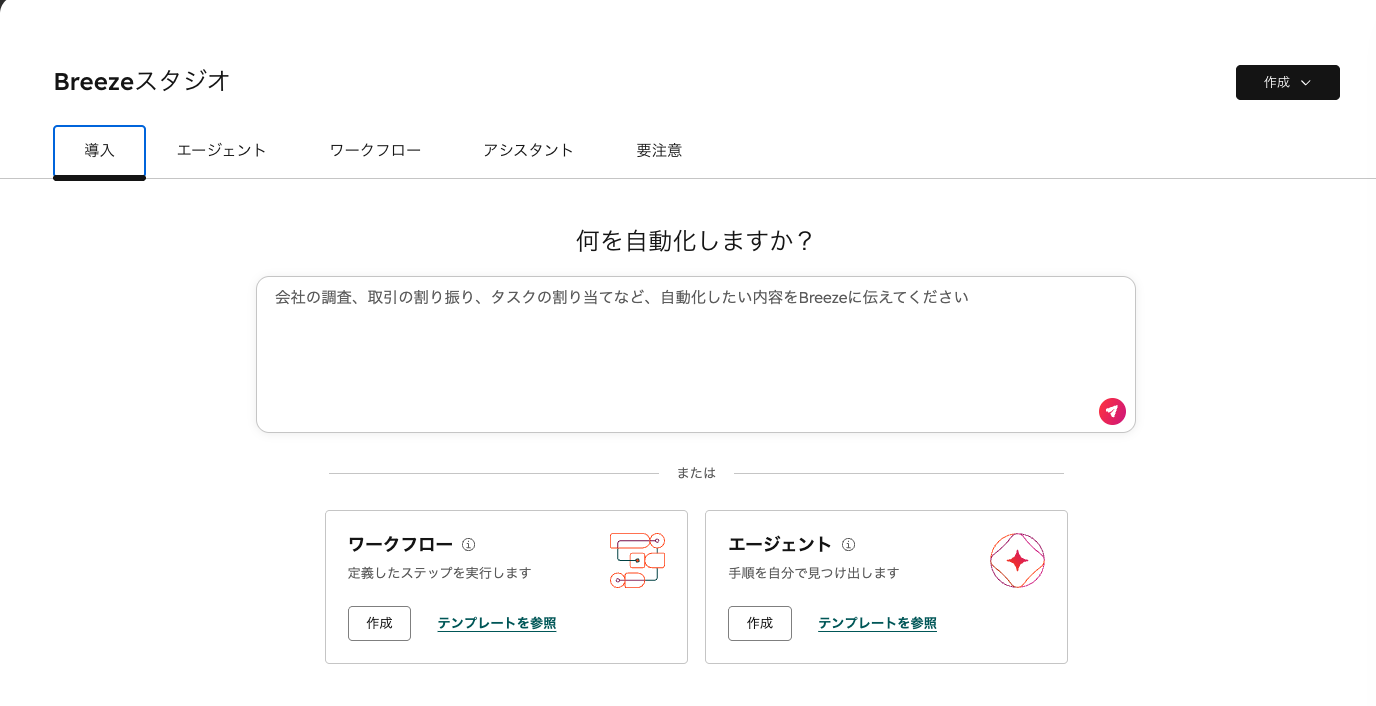Show info tooltip next to エージェント heading
Screen dimensions: 1376x706
point(848,545)
